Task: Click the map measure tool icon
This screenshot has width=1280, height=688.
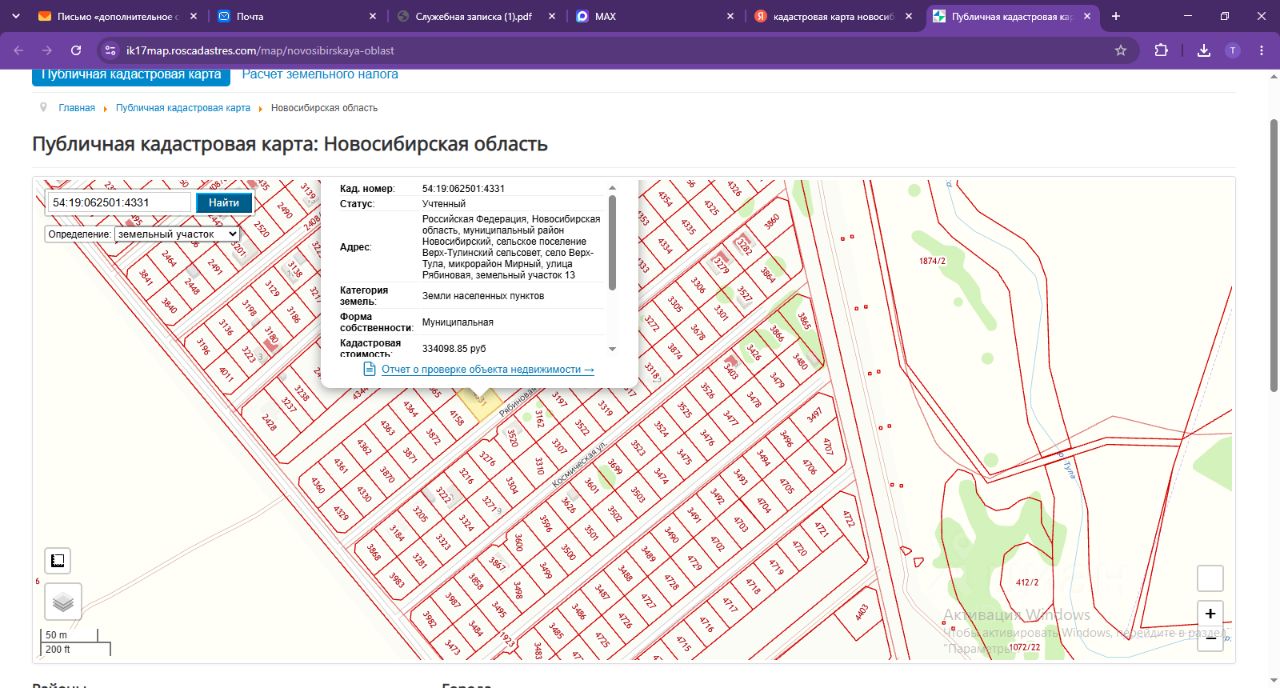Action: click(58, 560)
